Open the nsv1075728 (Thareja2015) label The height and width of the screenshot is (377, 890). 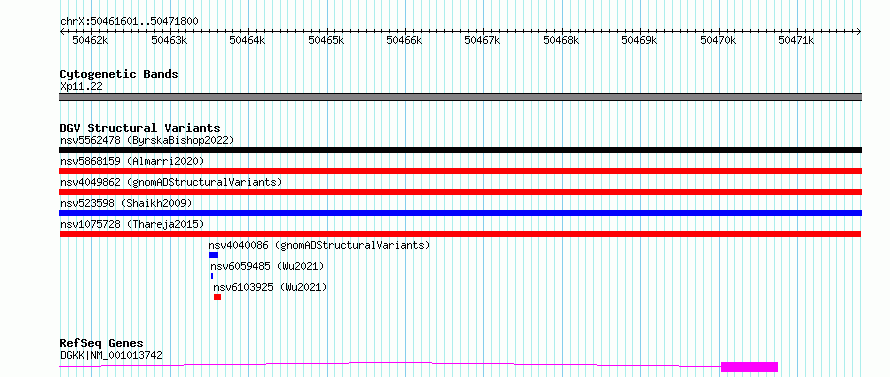coord(132,224)
